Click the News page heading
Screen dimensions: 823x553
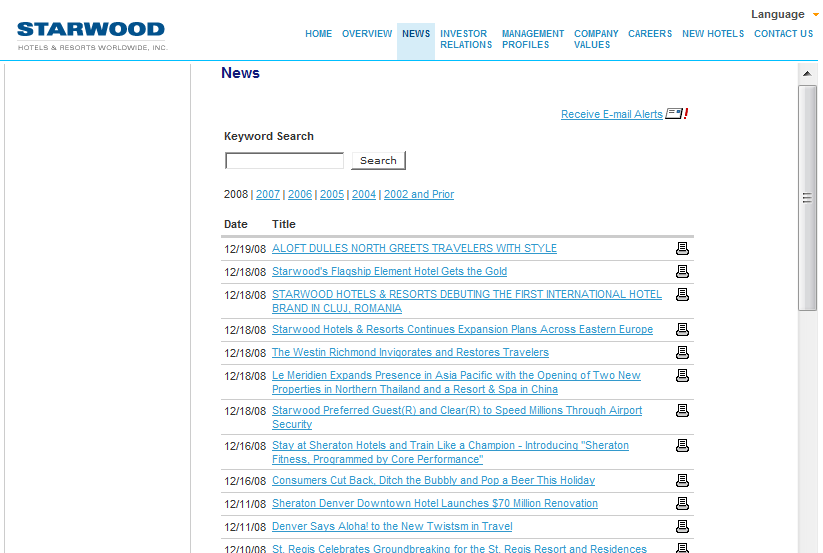[240, 73]
